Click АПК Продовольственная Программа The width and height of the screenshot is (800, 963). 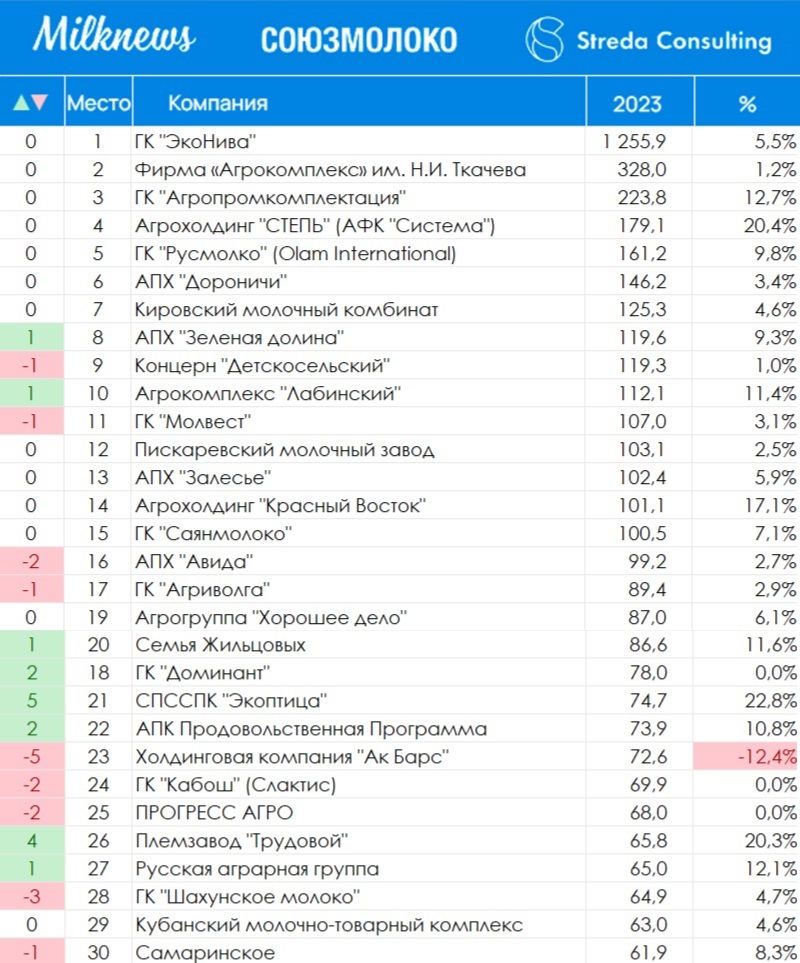[311, 729]
